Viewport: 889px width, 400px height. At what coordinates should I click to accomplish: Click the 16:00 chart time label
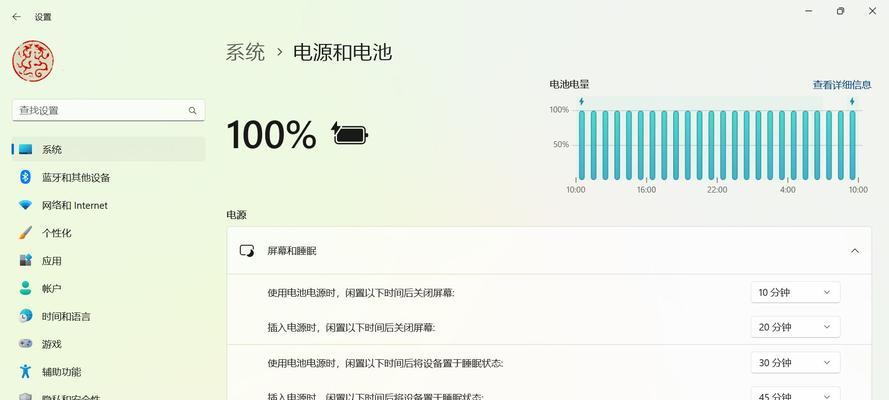[646, 190]
